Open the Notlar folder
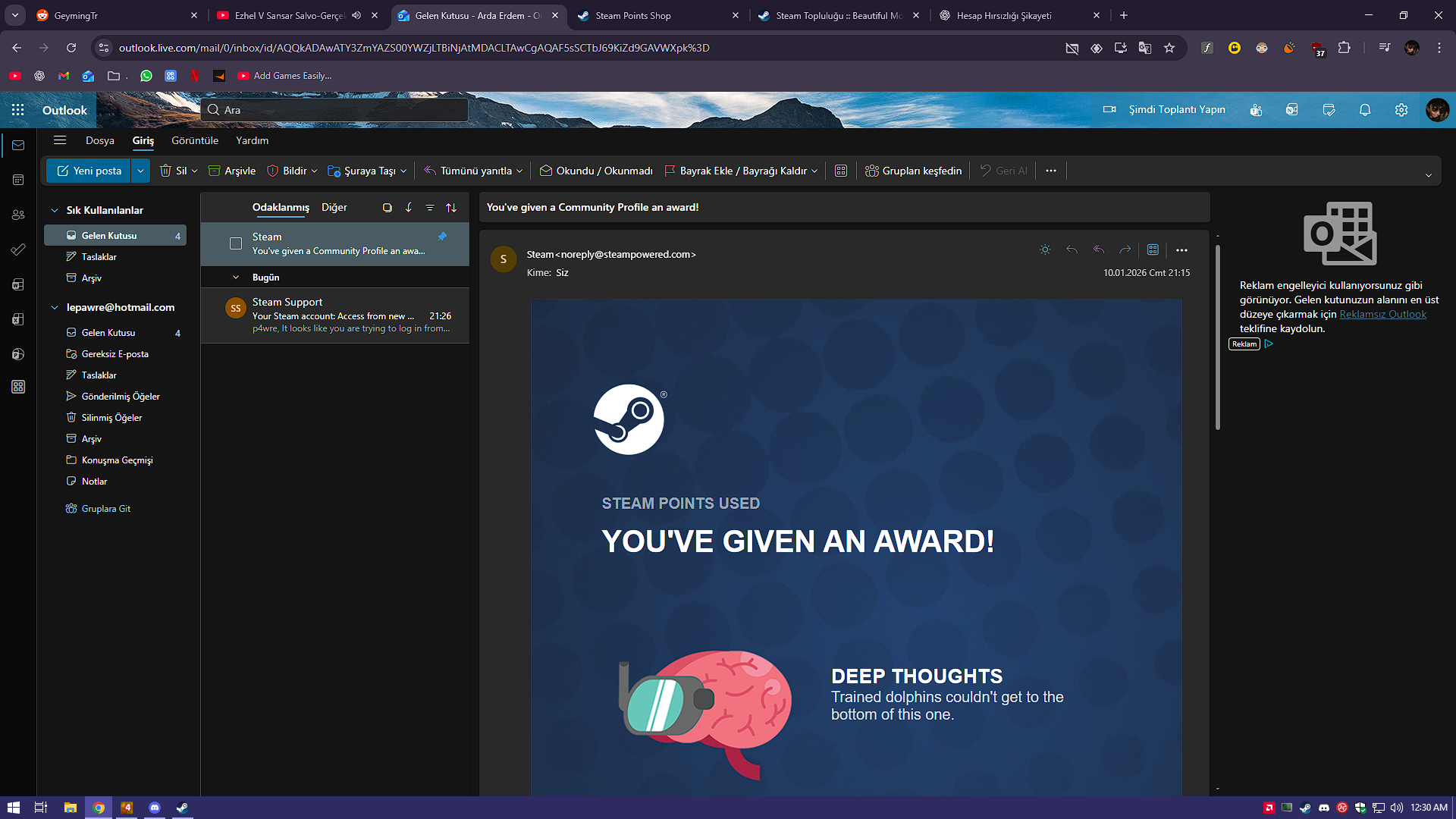This screenshot has width=1456, height=819. [x=115, y=482]
